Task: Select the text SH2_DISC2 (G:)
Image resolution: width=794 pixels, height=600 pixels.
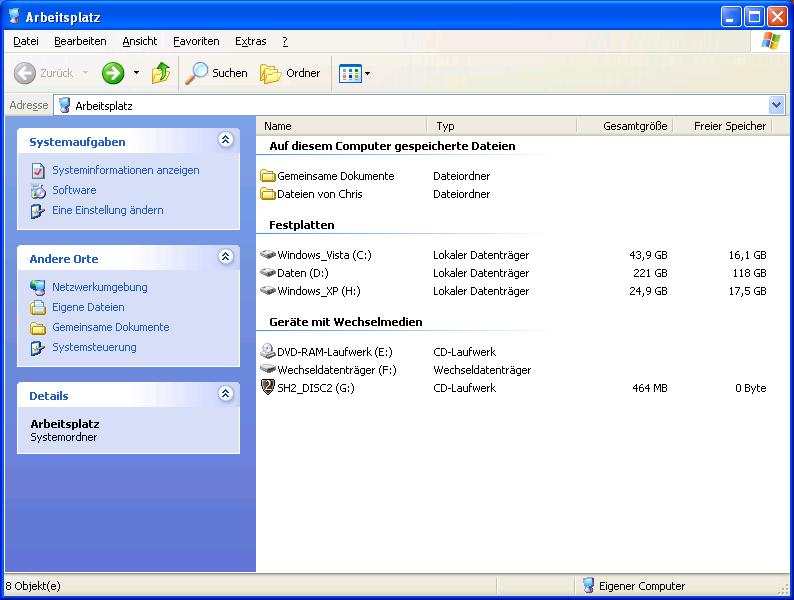Action: (315, 388)
